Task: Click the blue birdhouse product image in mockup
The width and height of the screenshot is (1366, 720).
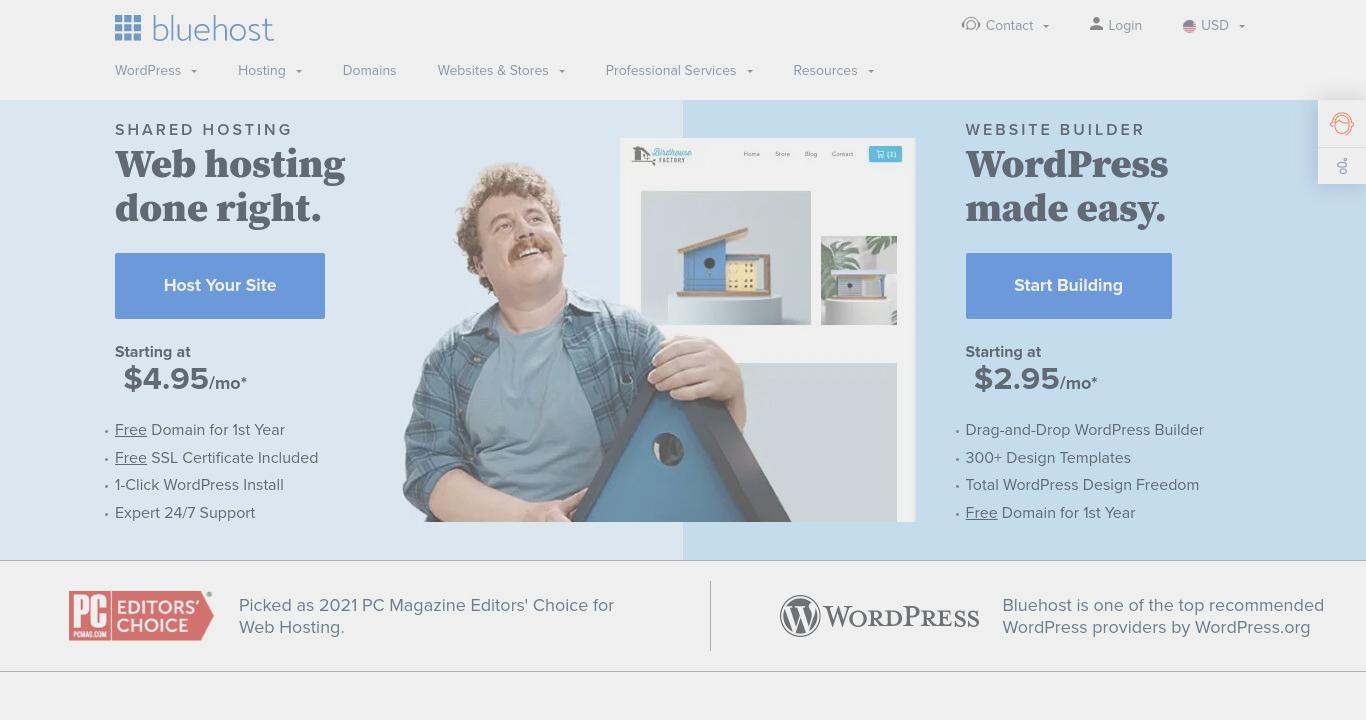Action: coord(726,258)
